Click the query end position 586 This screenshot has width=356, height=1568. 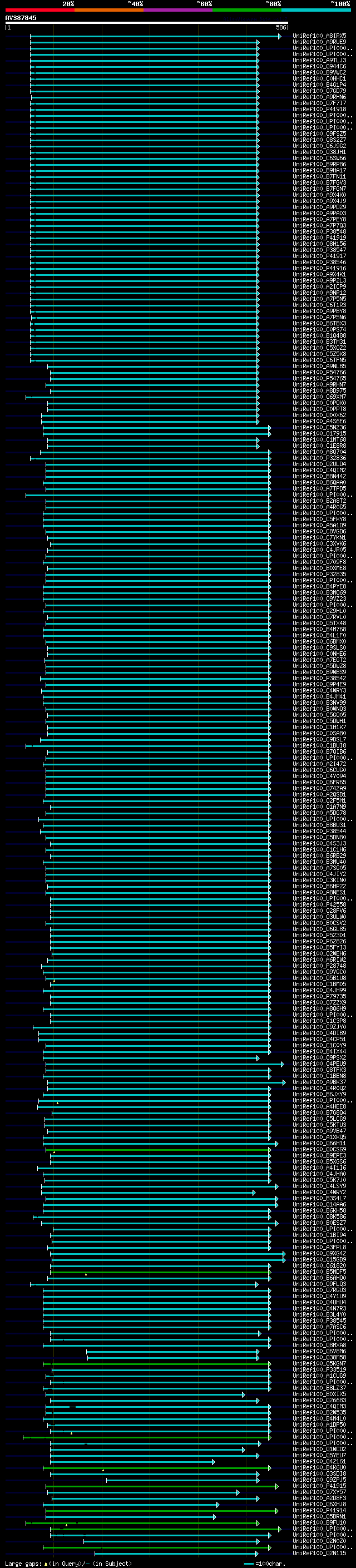point(281,27)
